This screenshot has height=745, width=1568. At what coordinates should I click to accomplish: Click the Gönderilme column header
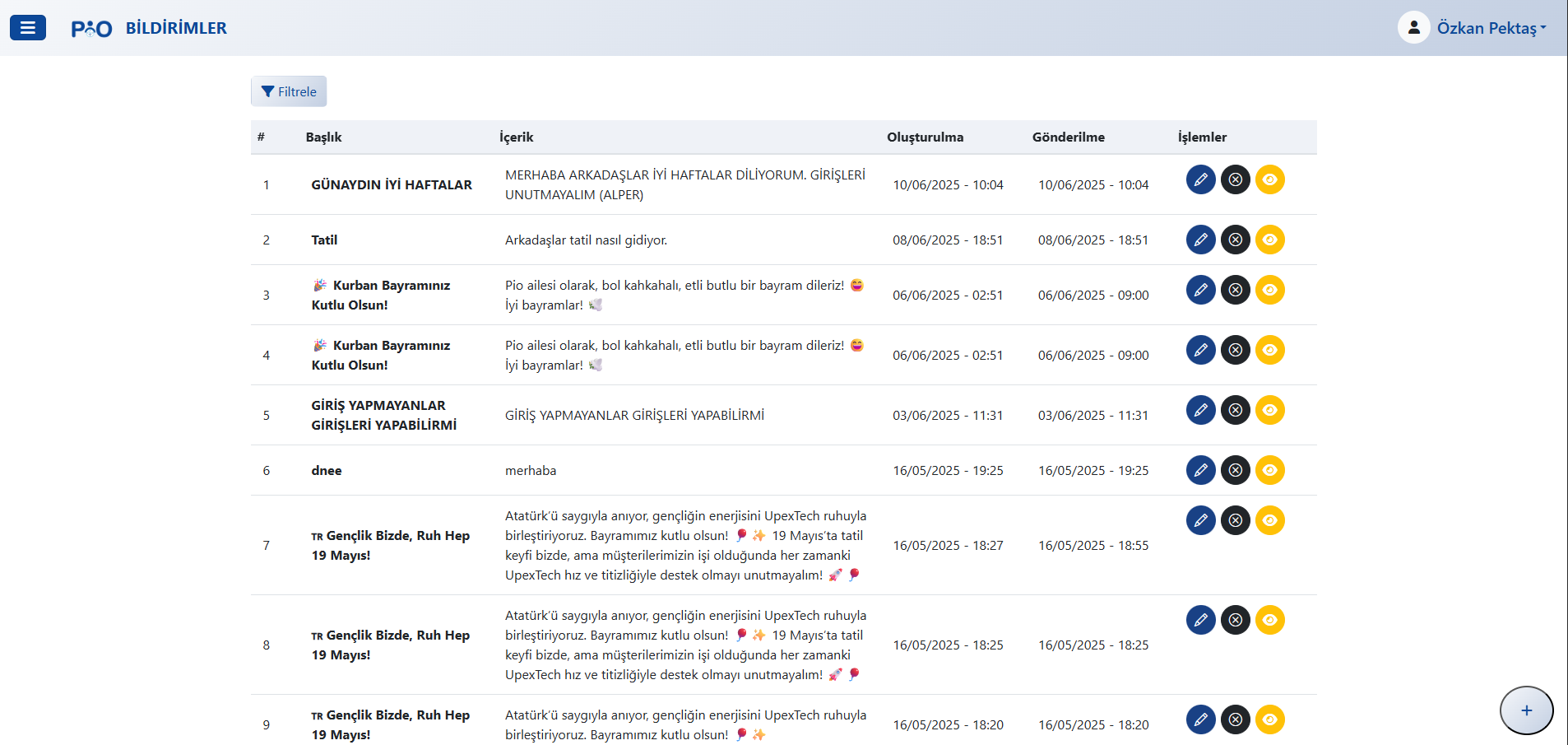[x=1068, y=137]
